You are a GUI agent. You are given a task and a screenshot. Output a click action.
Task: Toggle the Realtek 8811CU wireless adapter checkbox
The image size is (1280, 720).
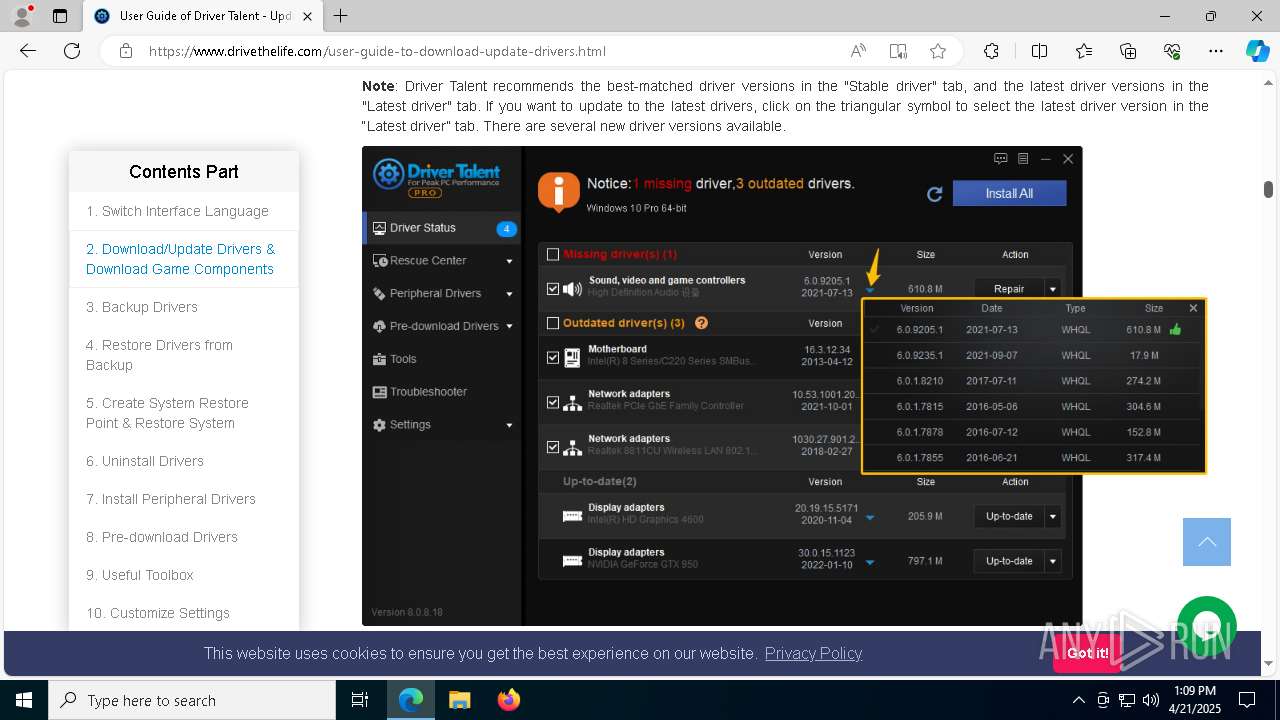[553, 447]
